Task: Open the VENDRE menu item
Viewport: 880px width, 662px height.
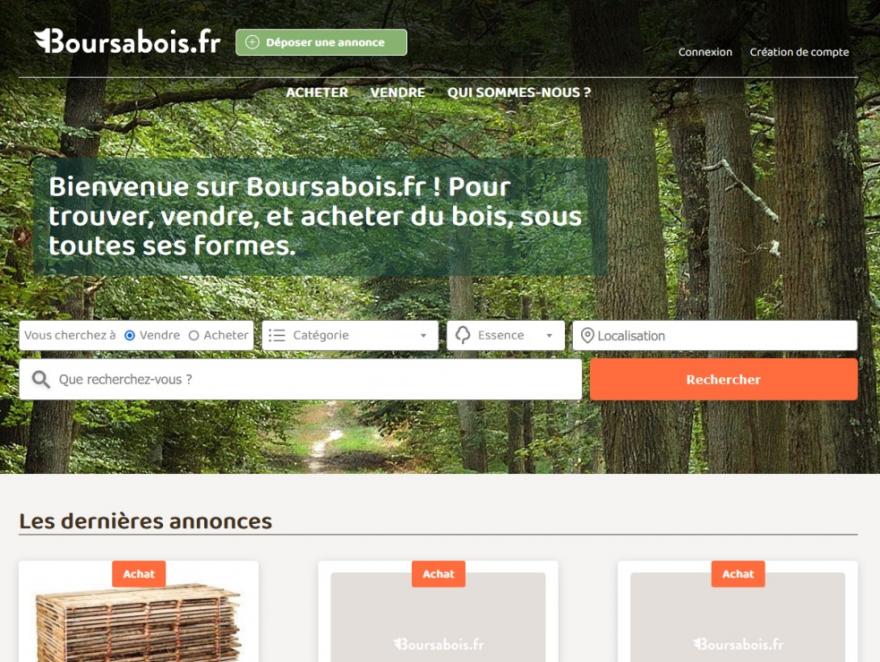Action: pos(397,93)
